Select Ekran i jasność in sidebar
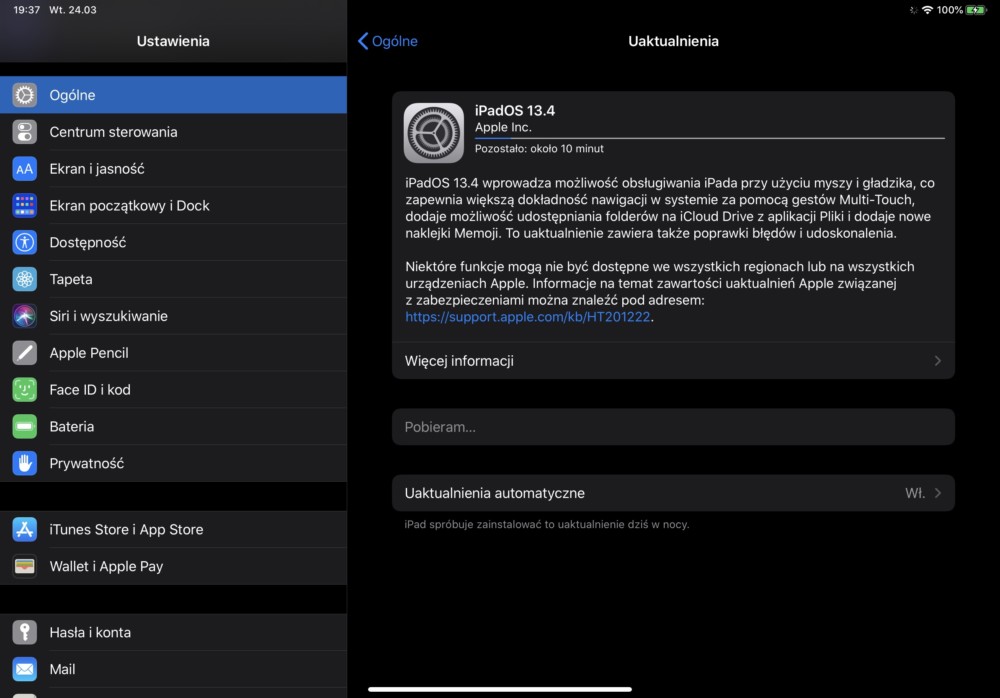 pyautogui.click(x=173, y=169)
